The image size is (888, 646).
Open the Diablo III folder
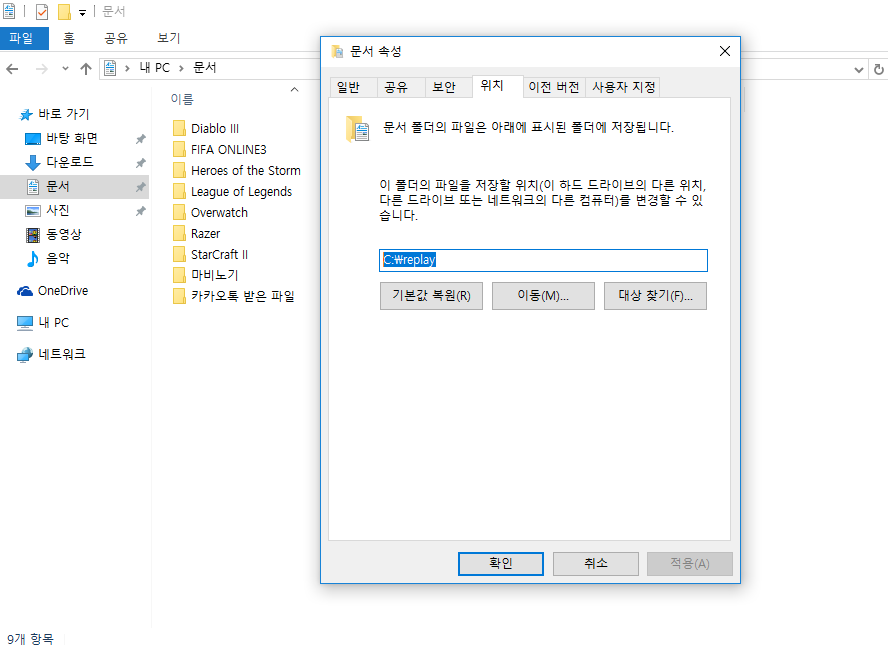(212, 128)
